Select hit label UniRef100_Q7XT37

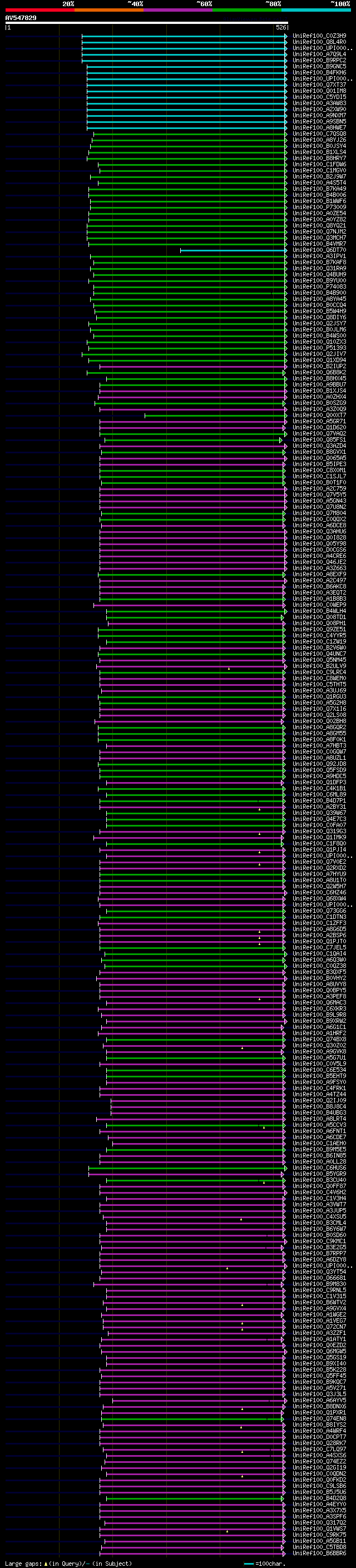[319, 85]
